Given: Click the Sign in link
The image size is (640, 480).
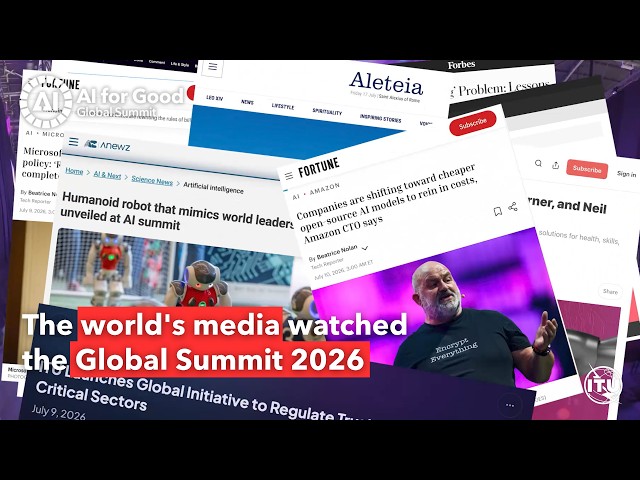Looking at the screenshot, I should click(x=626, y=174).
